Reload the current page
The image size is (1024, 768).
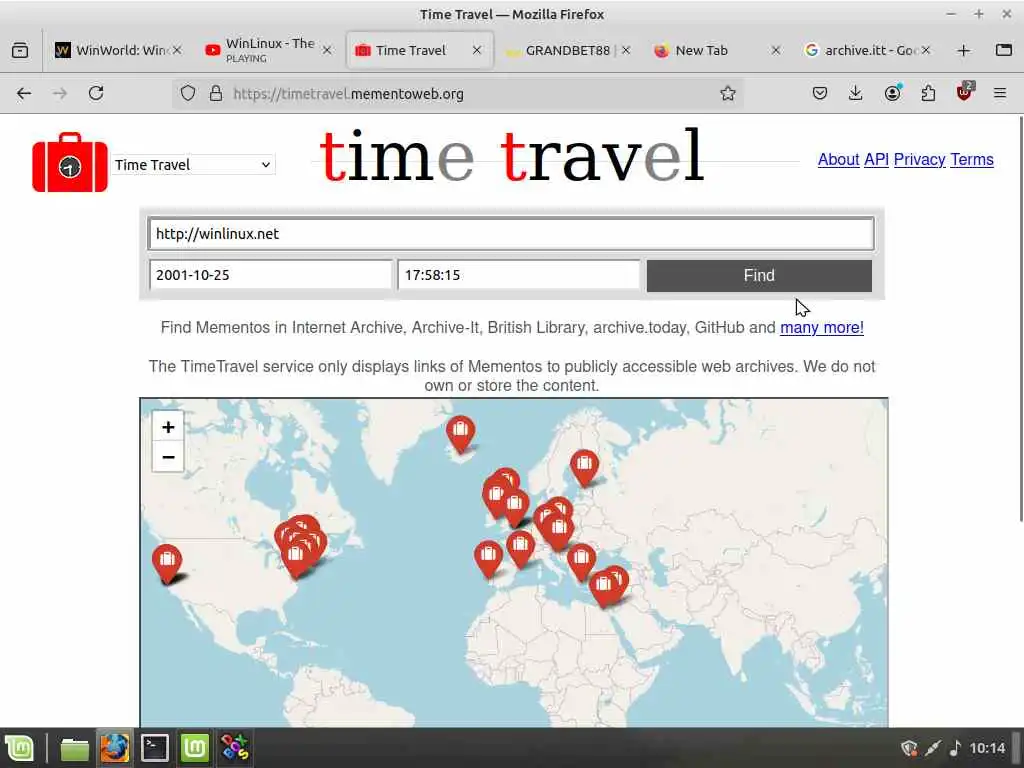tap(96, 93)
